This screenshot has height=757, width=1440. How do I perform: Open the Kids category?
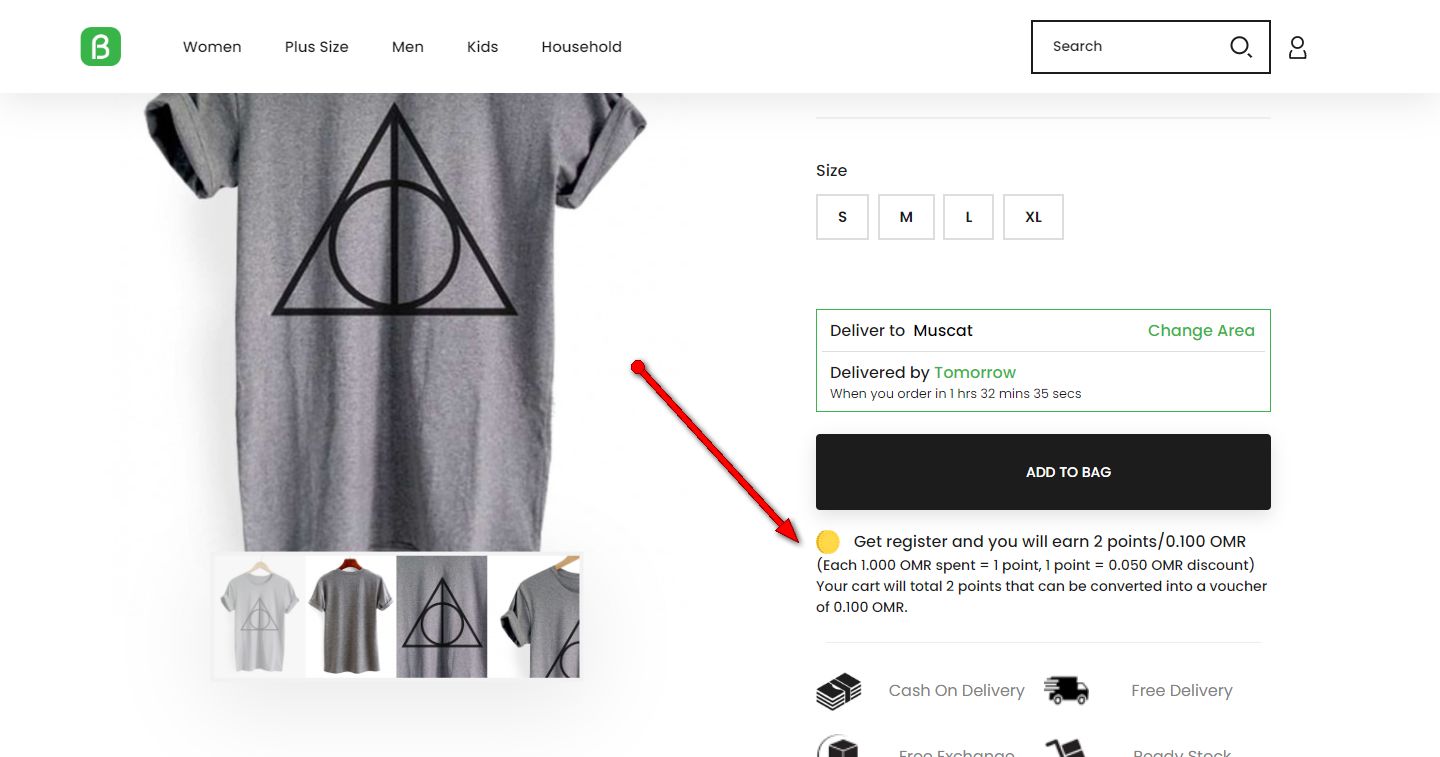tap(482, 47)
